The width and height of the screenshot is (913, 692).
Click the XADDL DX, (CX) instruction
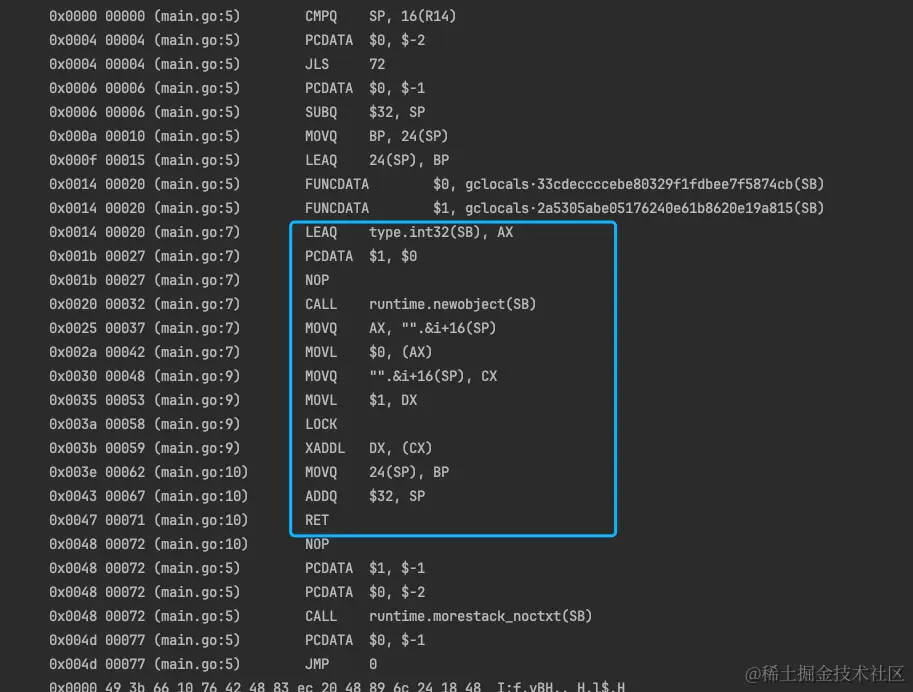pos(369,448)
